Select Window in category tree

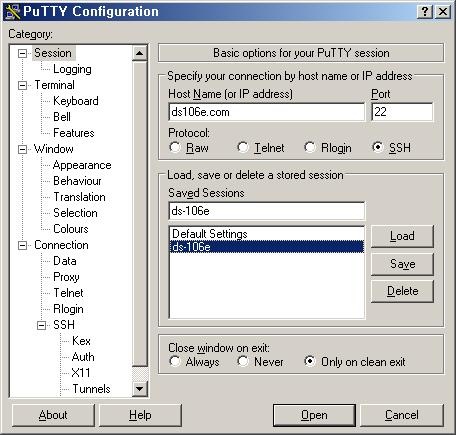tap(54, 149)
